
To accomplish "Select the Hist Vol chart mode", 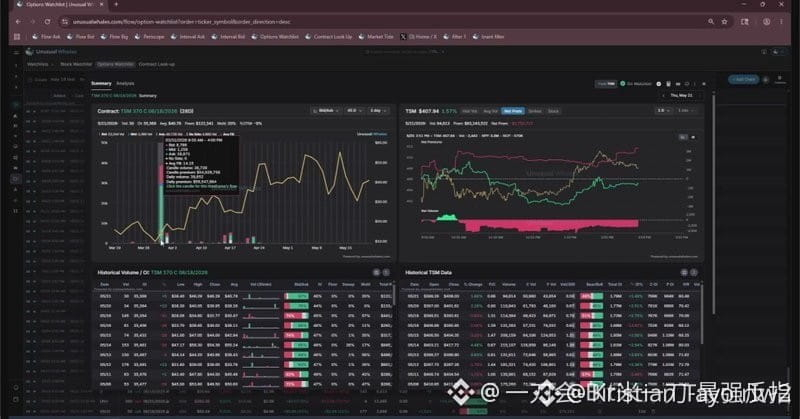I will [x=469, y=111].
